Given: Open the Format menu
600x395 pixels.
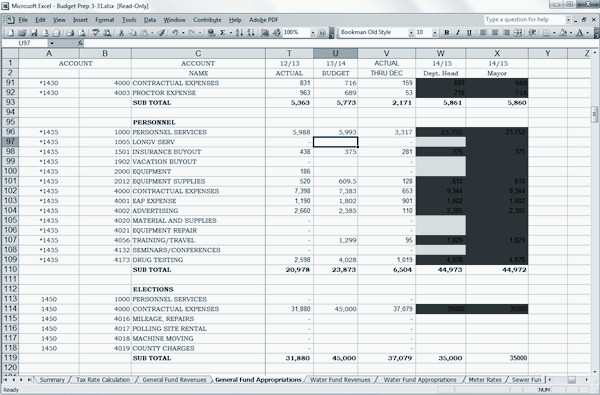Looking at the screenshot, I should tap(104, 20).
